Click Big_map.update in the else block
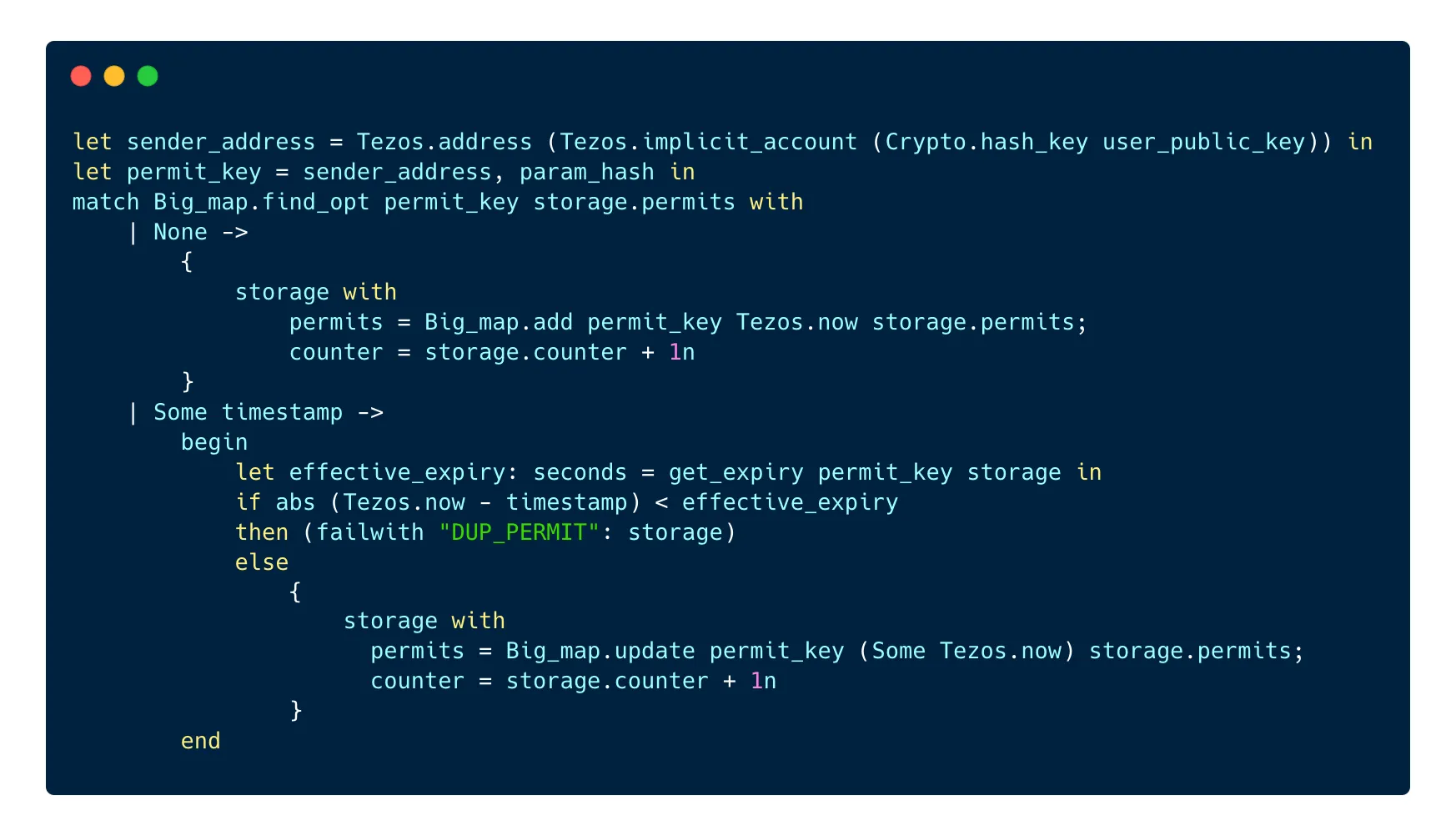 (x=600, y=651)
